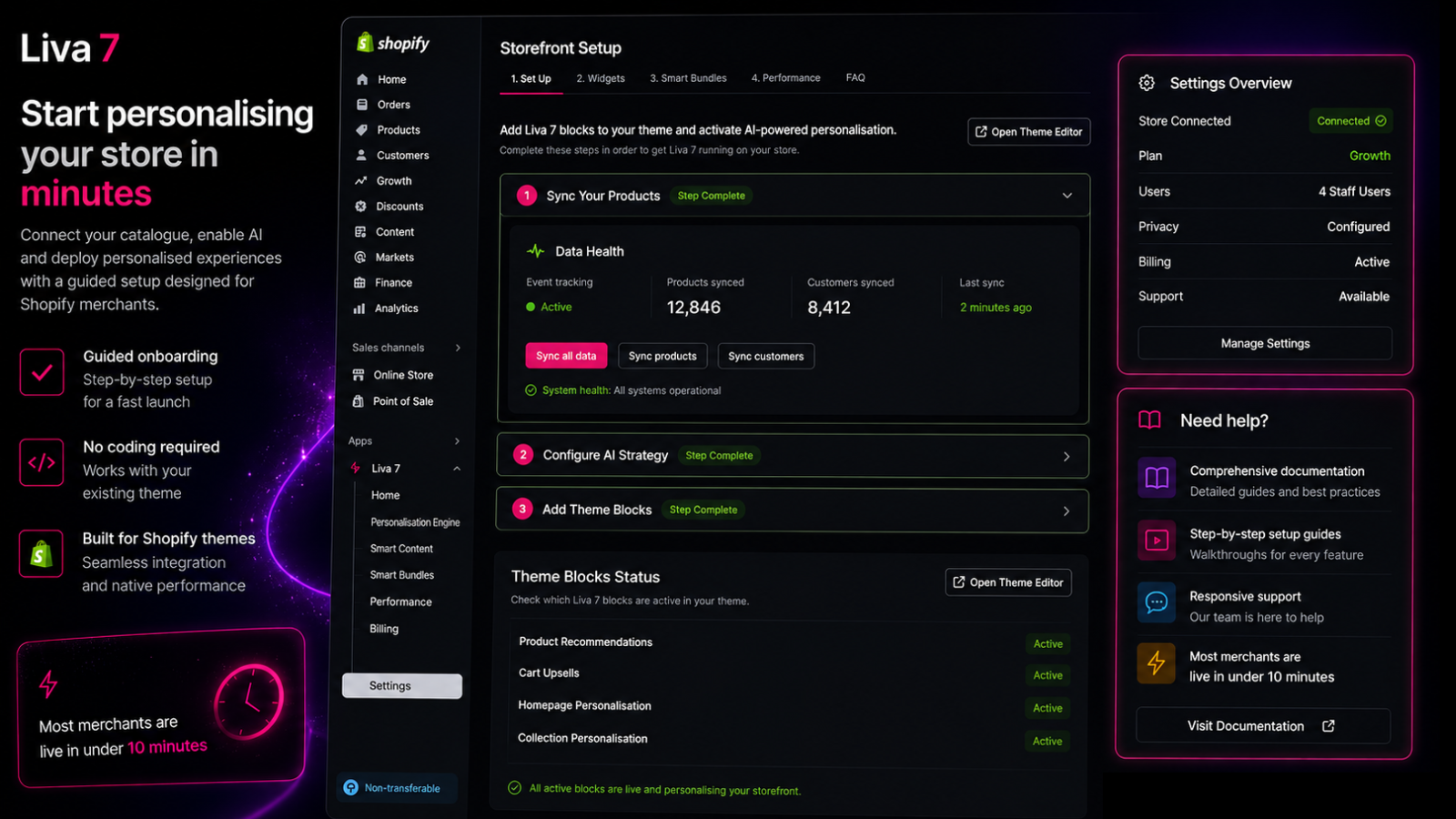Click the Online Store icon
The image size is (1456, 819).
[359, 375]
